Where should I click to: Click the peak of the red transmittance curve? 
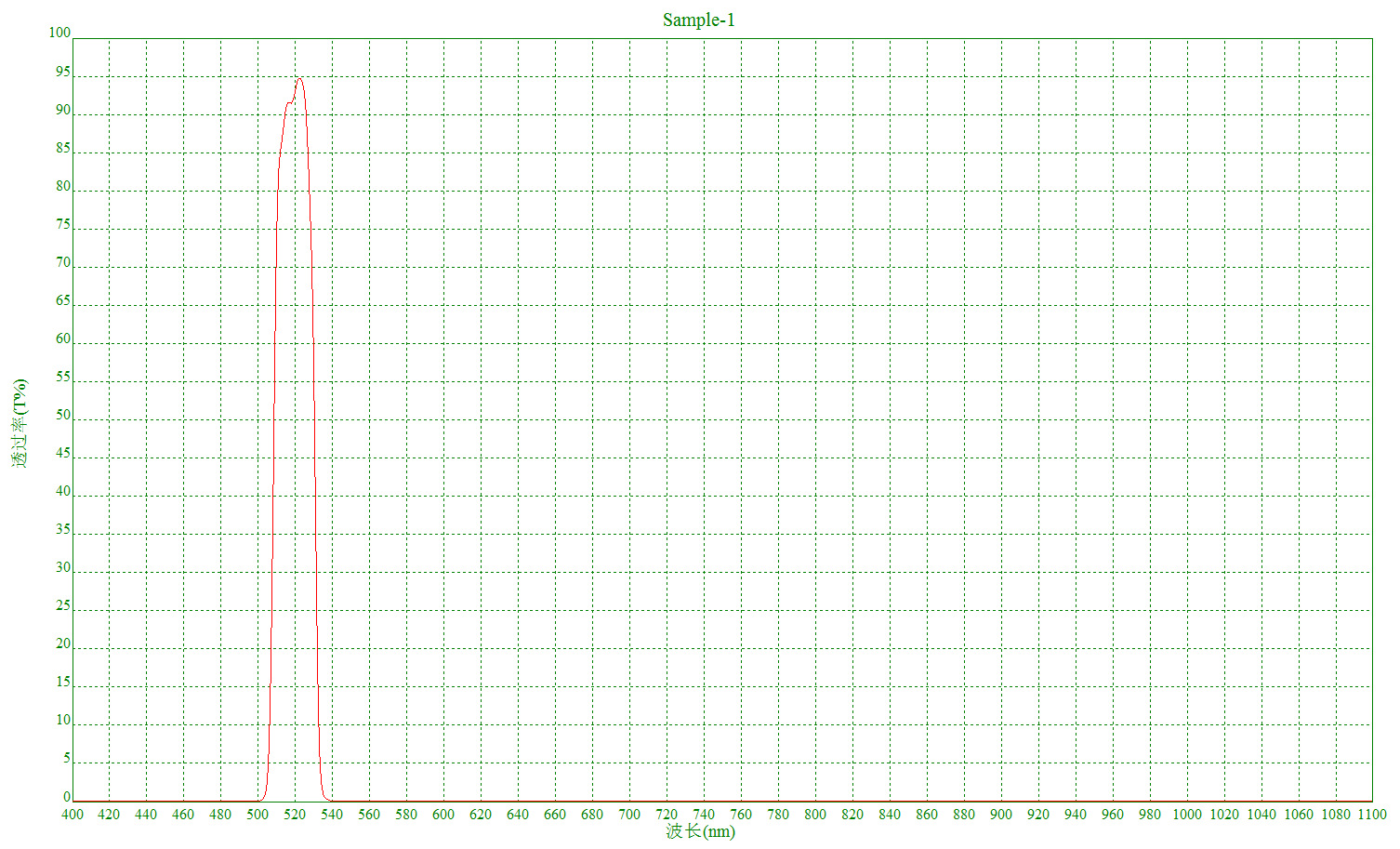298,78
